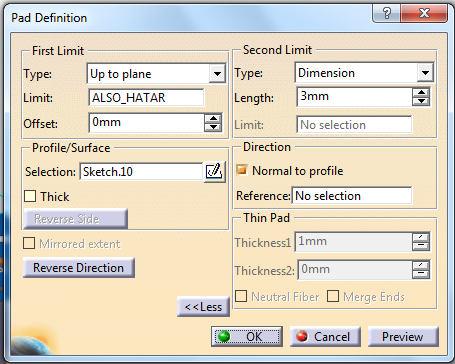Screen dimensions: 455x364
Task: Confirm with the OK button
Action: pyautogui.click(x=247, y=336)
